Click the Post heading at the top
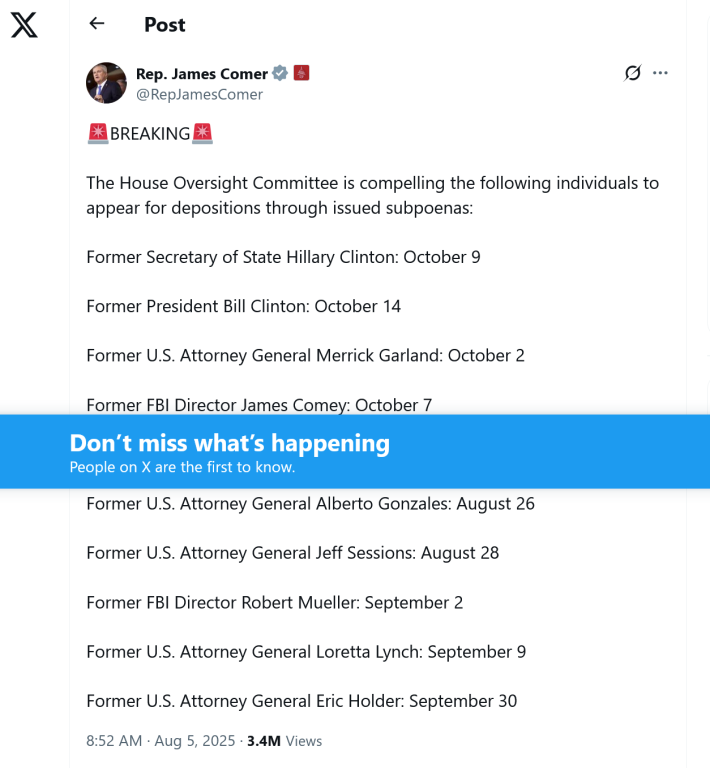Viewport: 710px width, 768px height. click(165, 25)
